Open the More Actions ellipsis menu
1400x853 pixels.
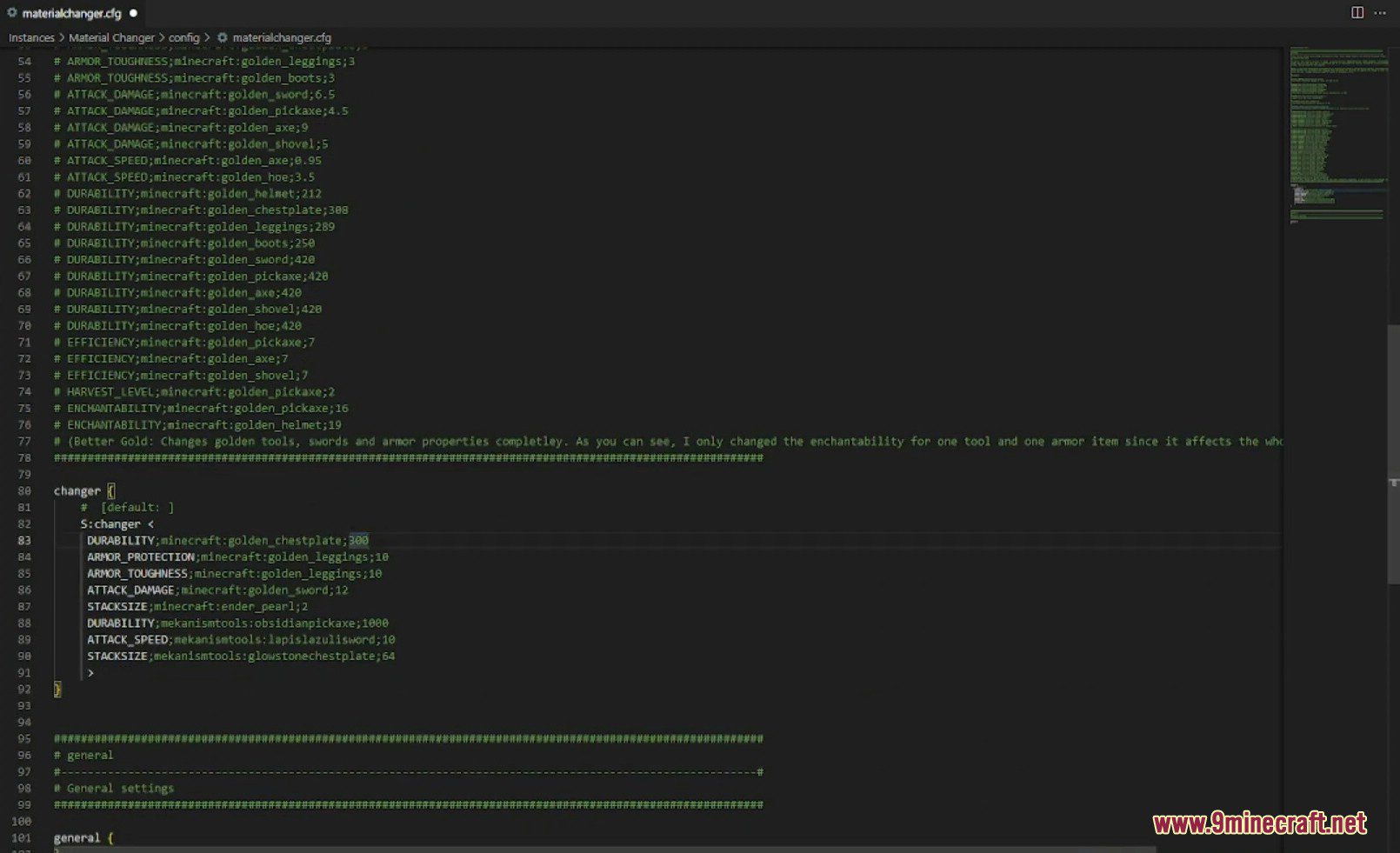pos(1380,12)
